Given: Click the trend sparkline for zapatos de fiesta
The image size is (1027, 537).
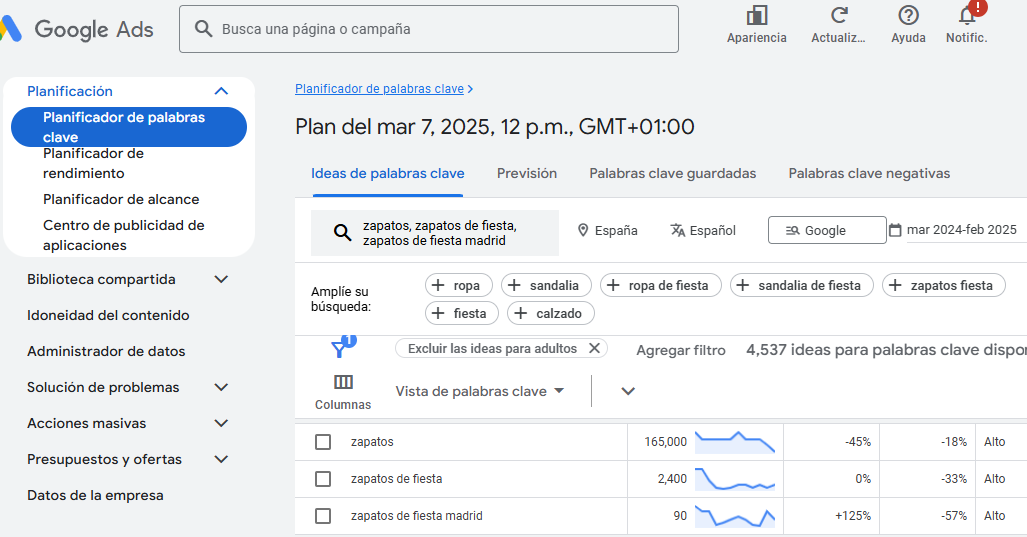Looking at the screenshot, I should pos(735,479).
